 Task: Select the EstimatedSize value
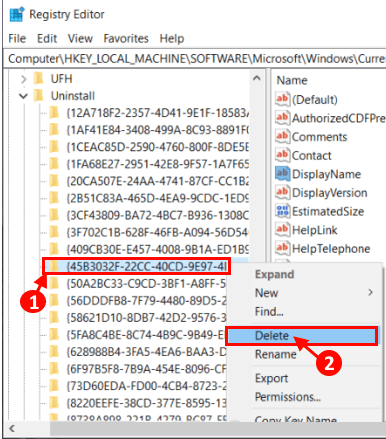[x=328, y=212]
